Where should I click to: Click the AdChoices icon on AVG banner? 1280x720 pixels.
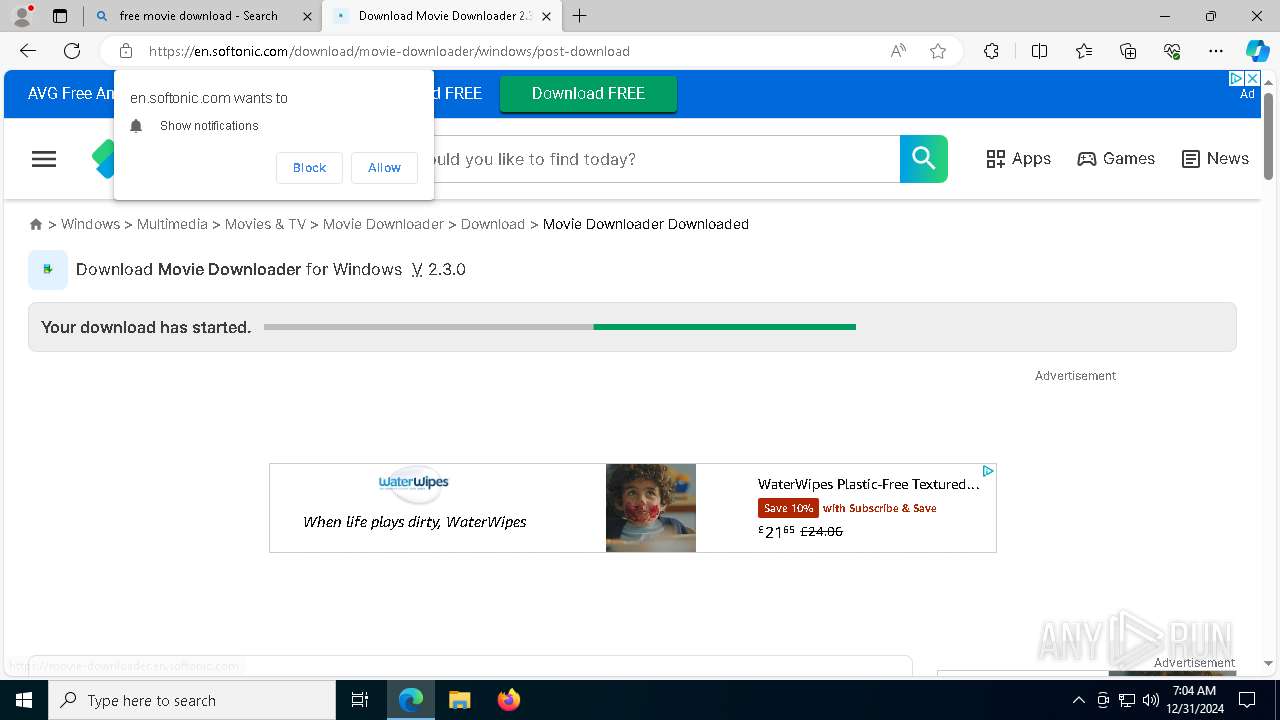pos(1236,78)
